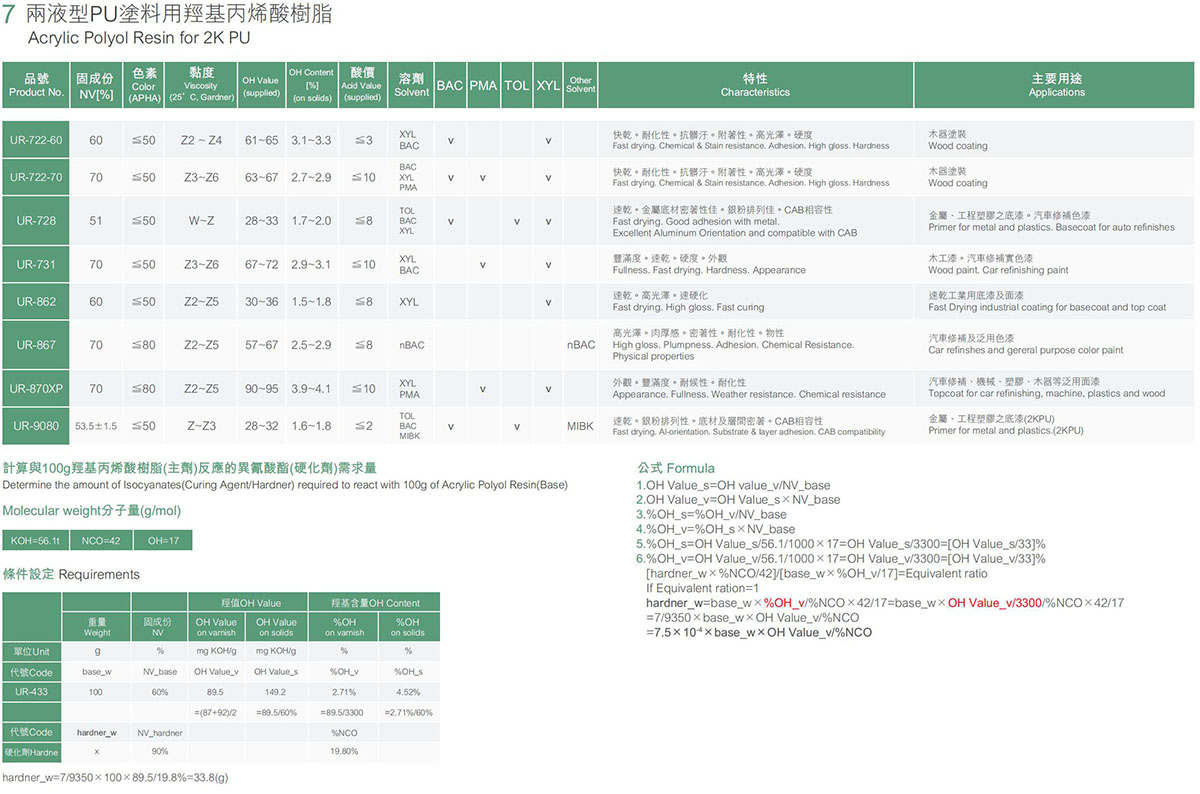Choose the UR-870XP product number cell
This screenshot has height=794, width=1200.
click(x=36, y=389)
